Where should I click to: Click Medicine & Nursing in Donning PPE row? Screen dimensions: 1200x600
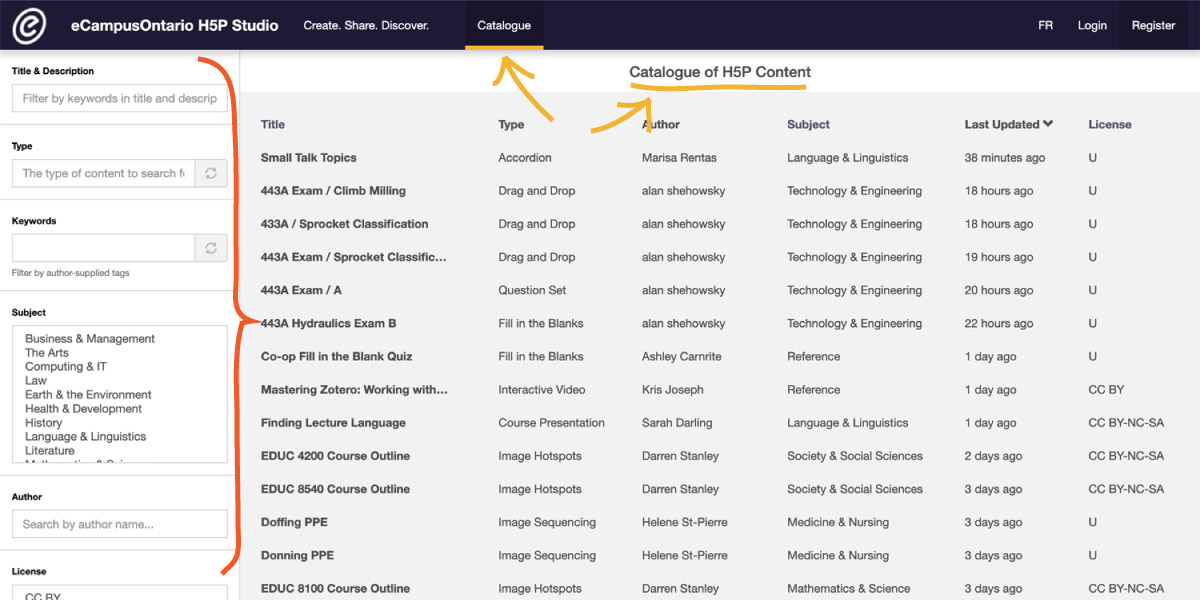point(838,555)
